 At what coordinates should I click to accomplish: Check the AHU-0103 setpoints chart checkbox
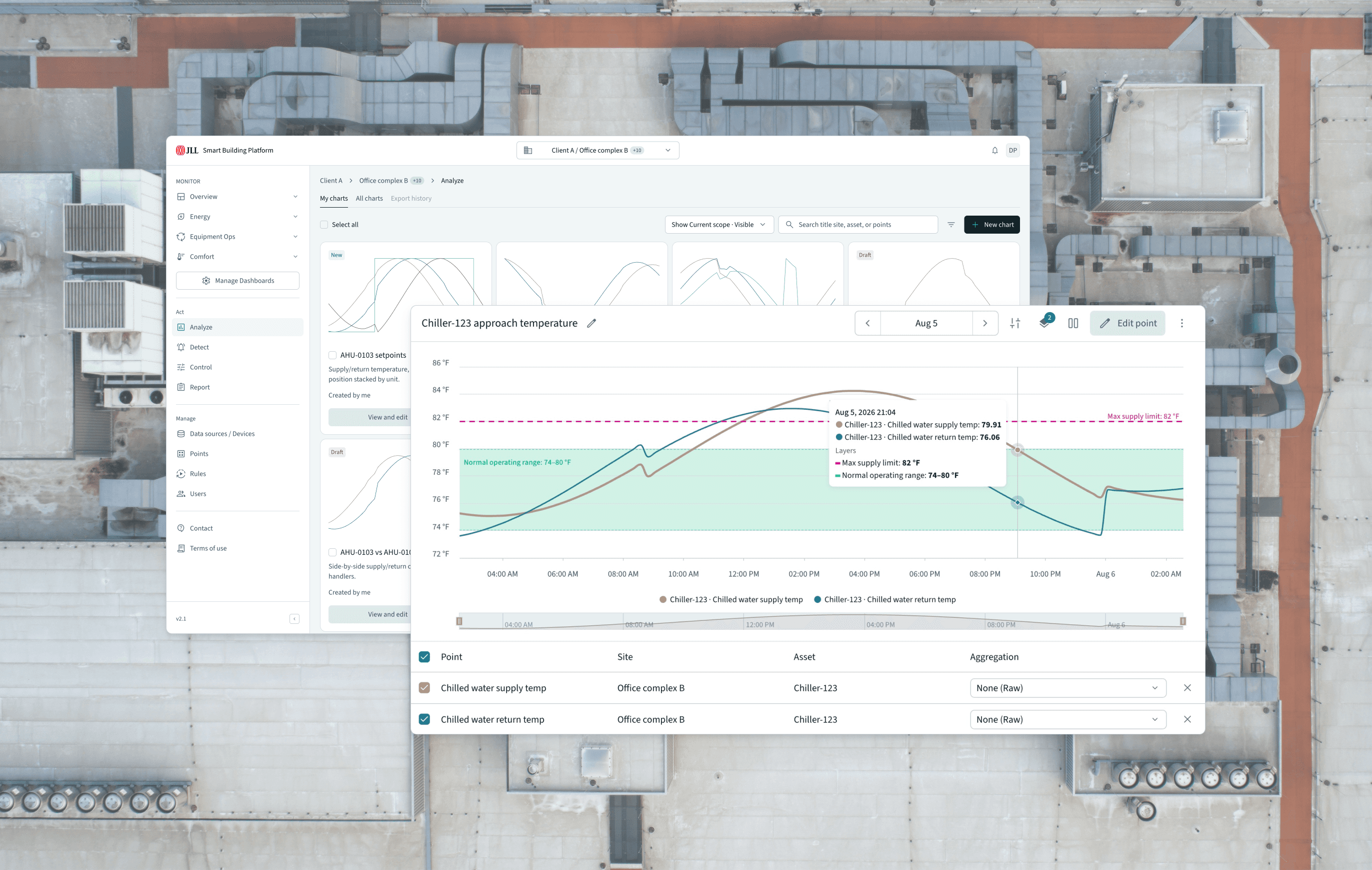coord(332,355)
